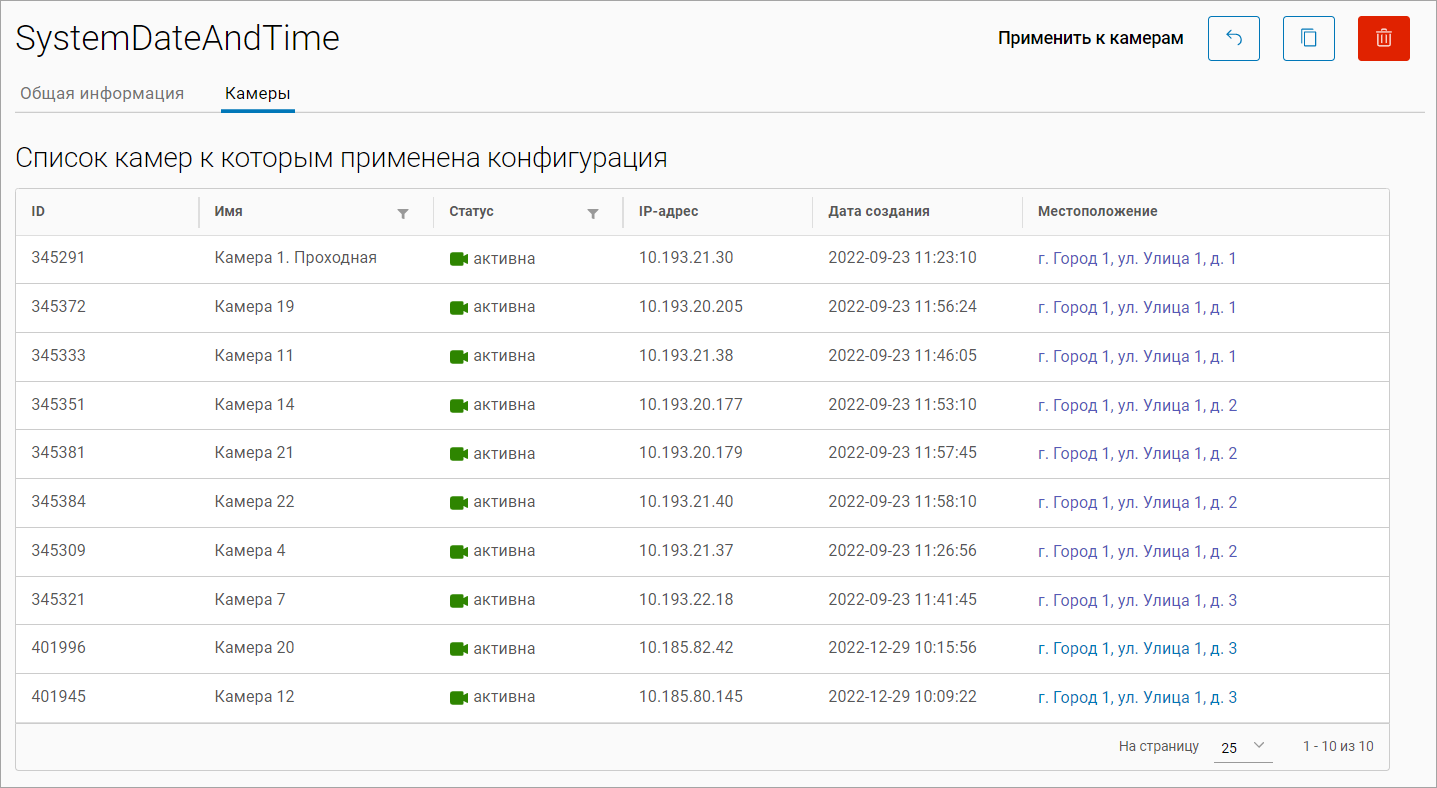Click green camera status icon for Камера 12
Screen dimensions: 1437x788
pyautogui.click(x=459, y=698)
